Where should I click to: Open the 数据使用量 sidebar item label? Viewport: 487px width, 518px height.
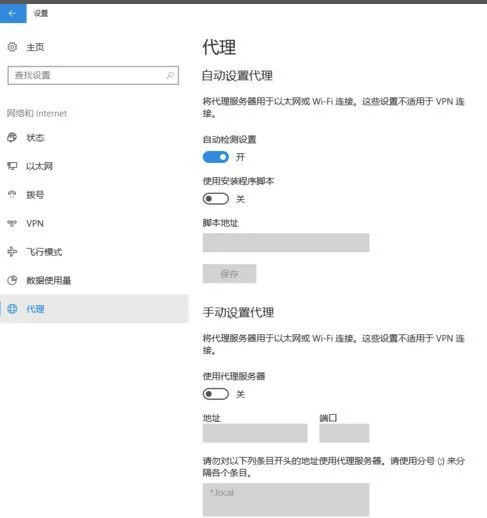(x=49, y=280)
